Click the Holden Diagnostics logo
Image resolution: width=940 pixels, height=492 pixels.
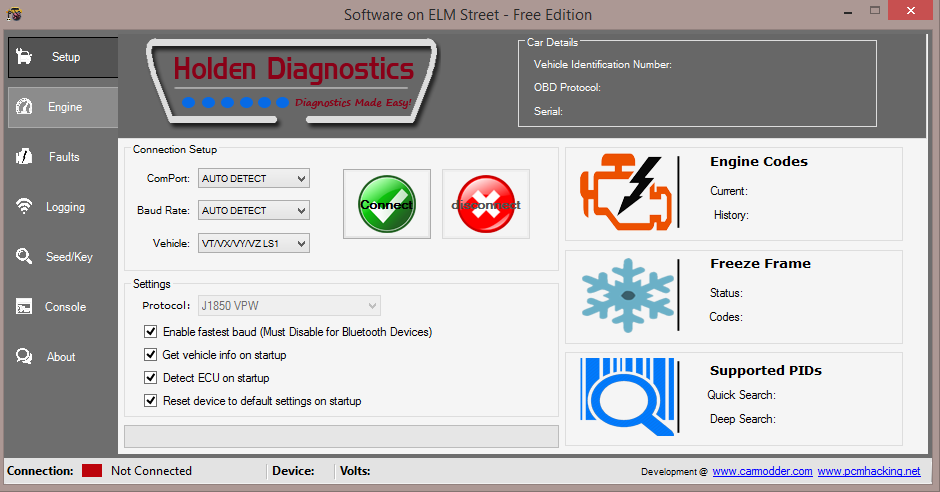pyautogui.click(x=292, y=83)
